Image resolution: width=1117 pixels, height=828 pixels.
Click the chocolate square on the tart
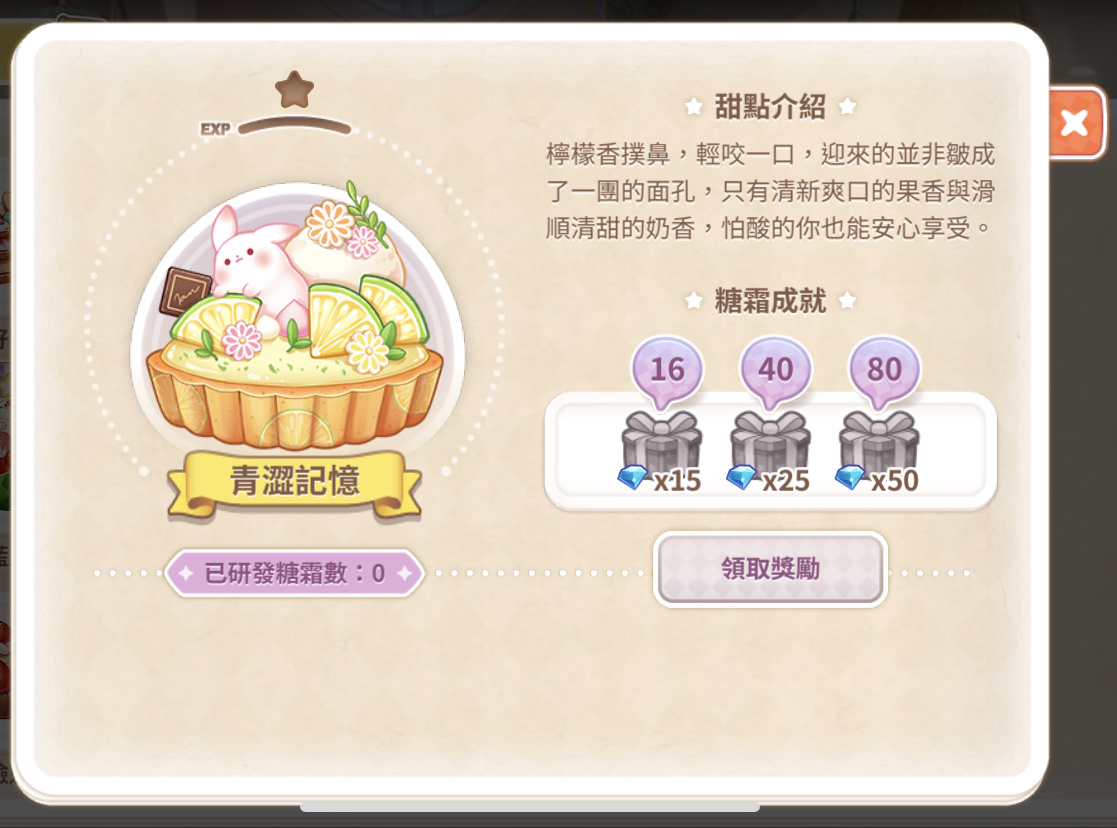tap(186, 291)
